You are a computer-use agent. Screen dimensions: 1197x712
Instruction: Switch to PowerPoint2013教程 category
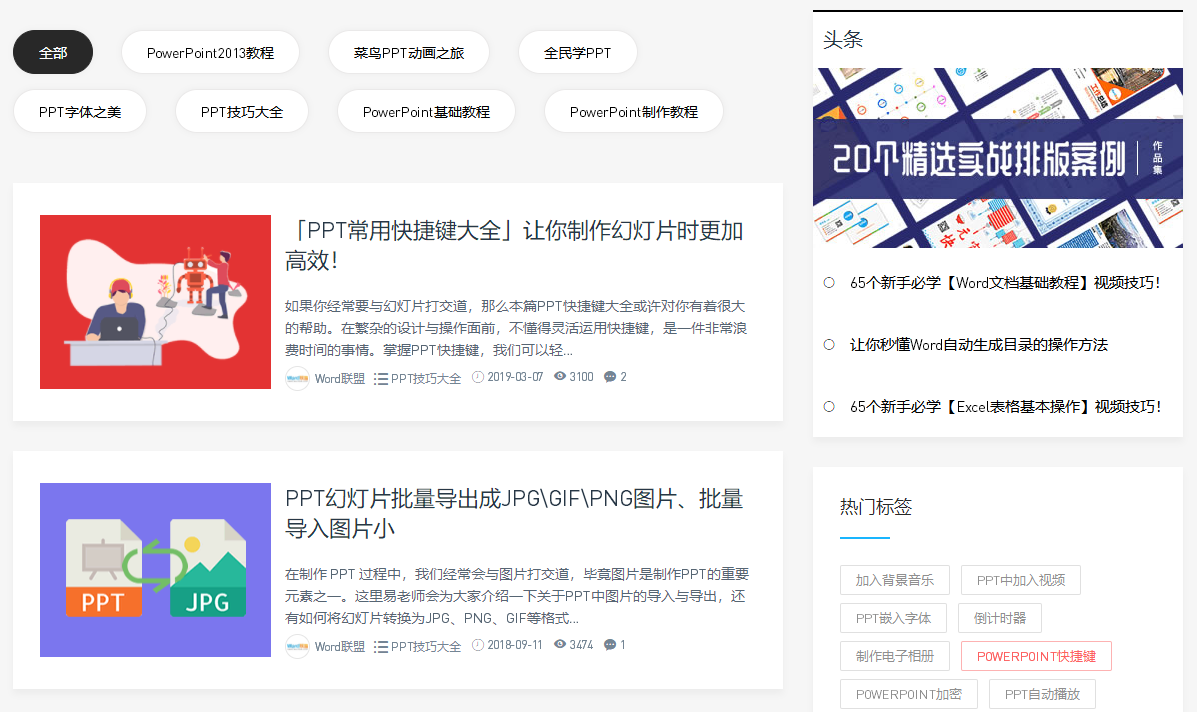pyautogui.click(x=210, y=53)
